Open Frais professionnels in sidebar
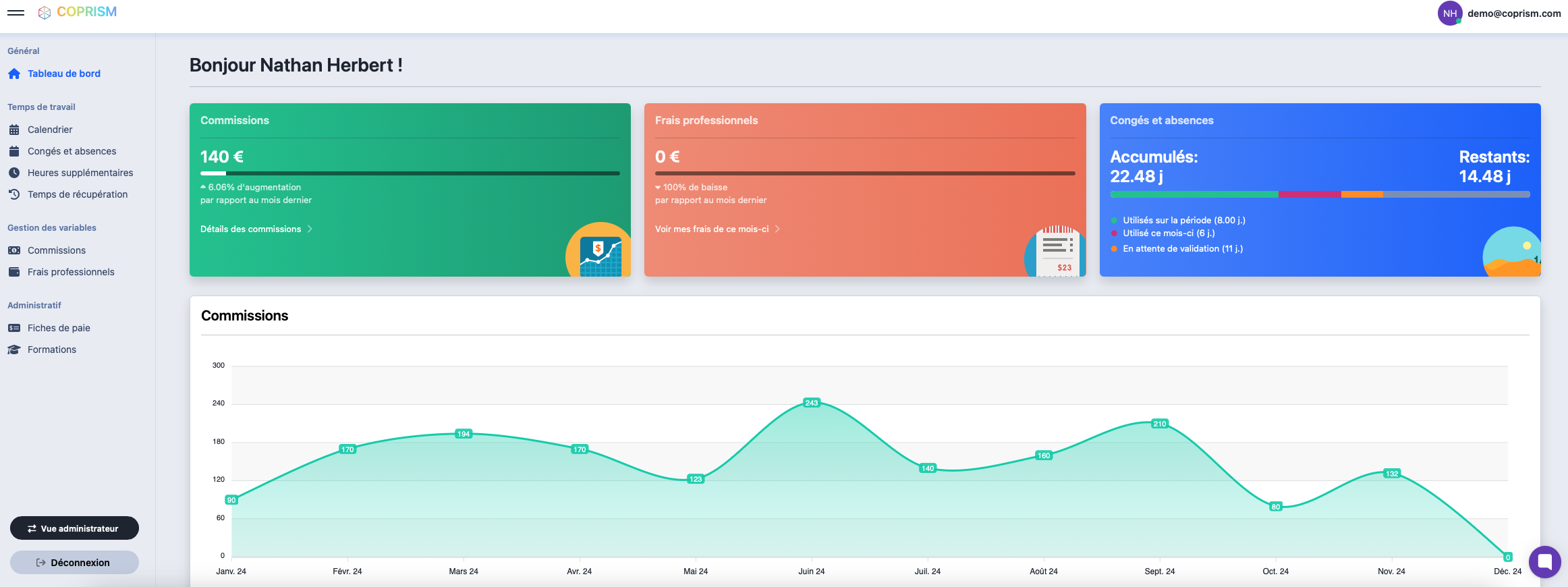 (x=71, y=272)
